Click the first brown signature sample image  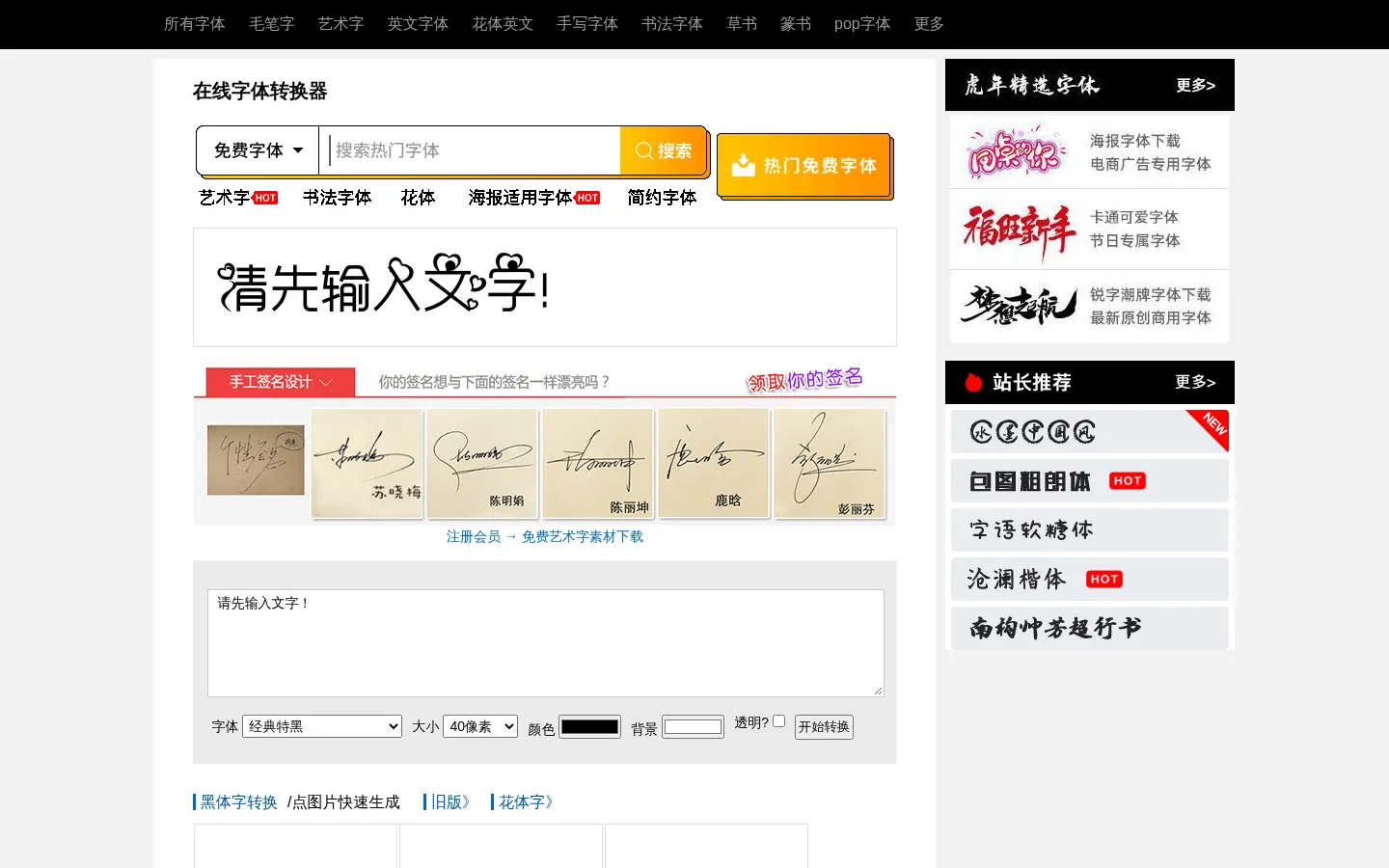click(x=256, y=460)
